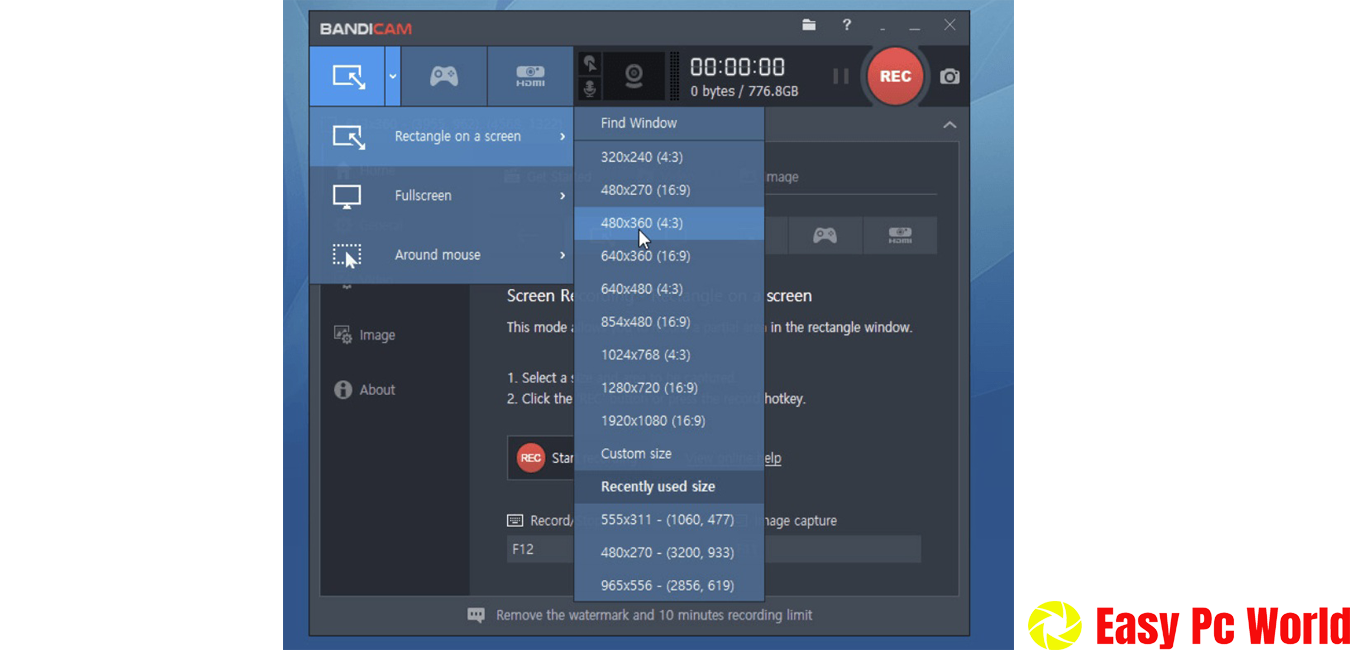Select the Game recording mode
This screenshot has width=1350, height=650.
443,76
